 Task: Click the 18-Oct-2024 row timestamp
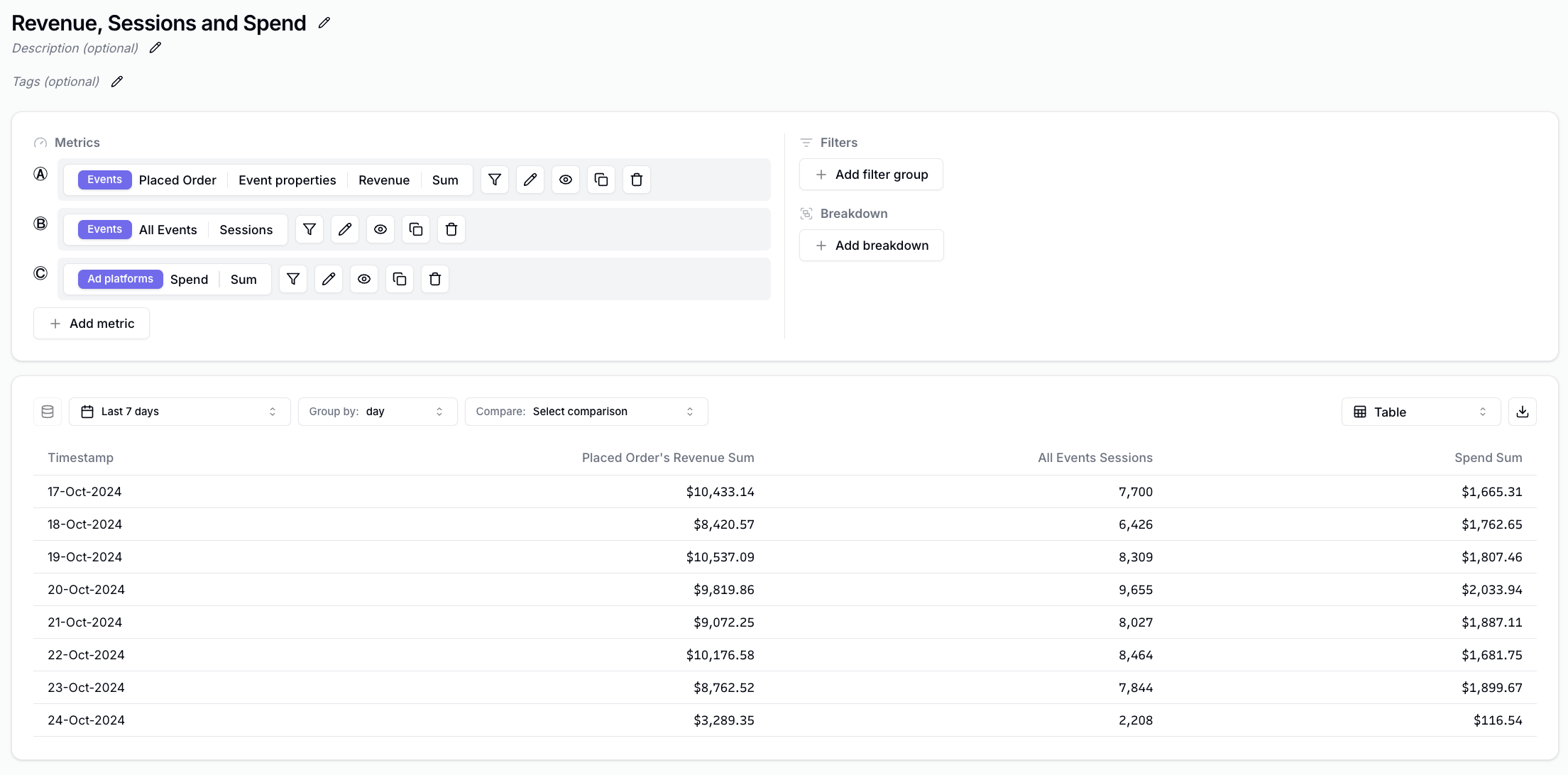pos(85,524)
